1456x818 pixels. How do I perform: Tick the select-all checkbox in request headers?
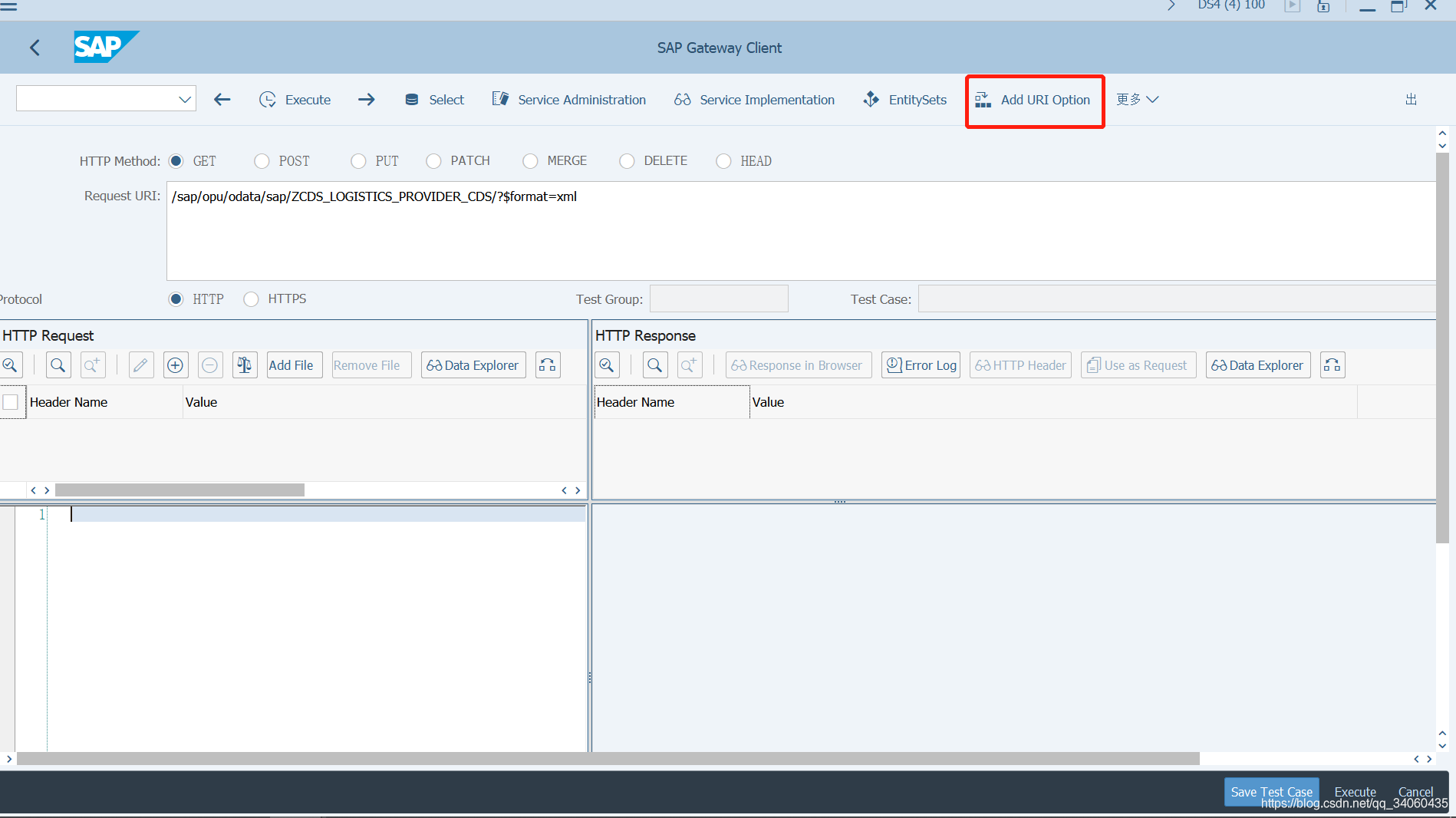pyautogui.click(x=11, y=402)
